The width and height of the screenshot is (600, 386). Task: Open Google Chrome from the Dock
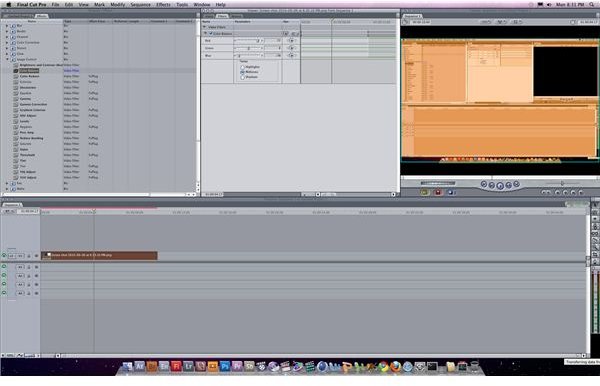tap(383, 366)
